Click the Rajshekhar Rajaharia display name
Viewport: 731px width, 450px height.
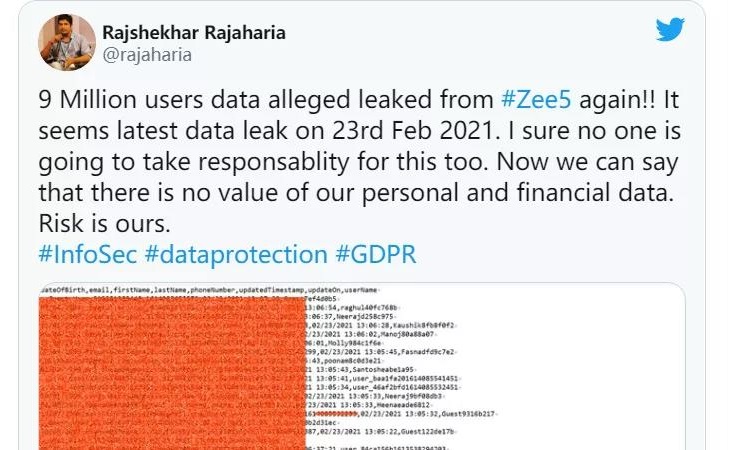(193, 31)
